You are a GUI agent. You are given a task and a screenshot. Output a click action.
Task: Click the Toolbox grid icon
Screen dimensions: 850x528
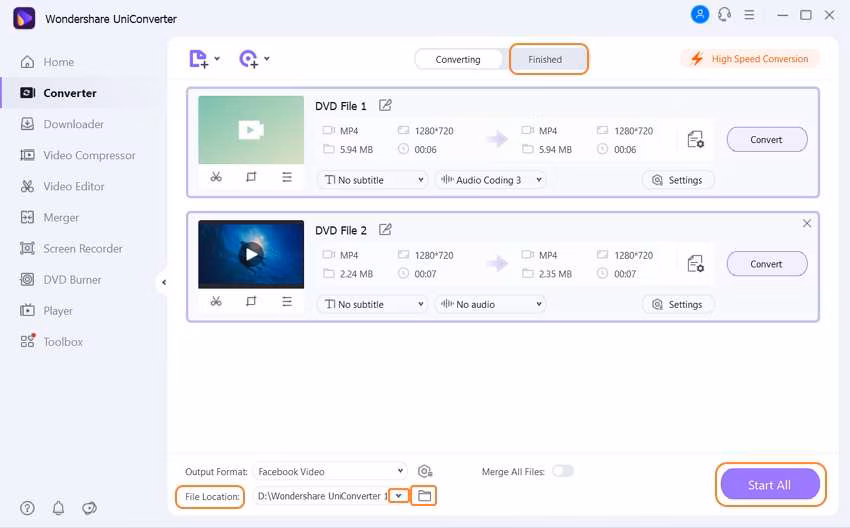(x=27, y=342)
